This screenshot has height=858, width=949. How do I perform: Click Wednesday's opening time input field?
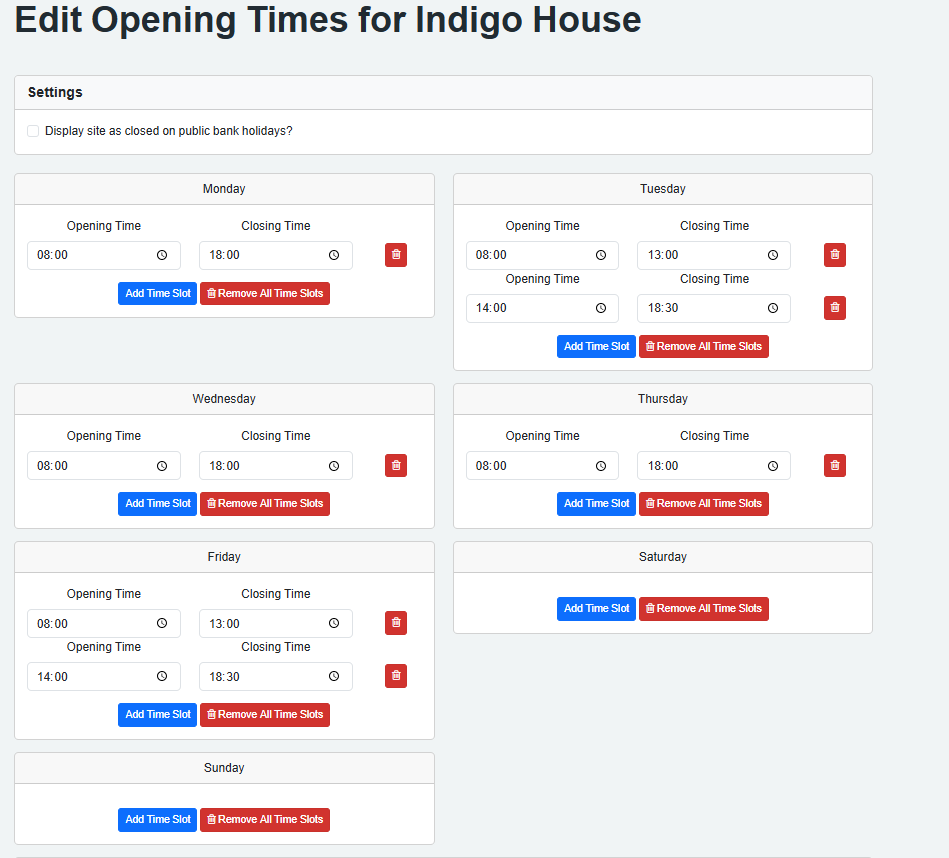(90, 465)
